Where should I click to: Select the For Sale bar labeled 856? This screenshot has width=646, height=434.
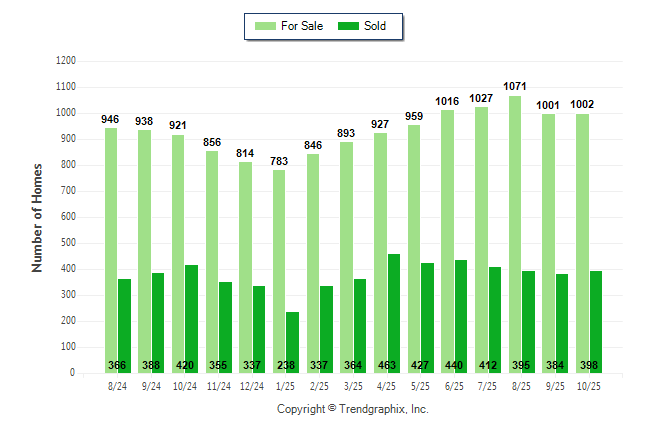coord(211,262)
